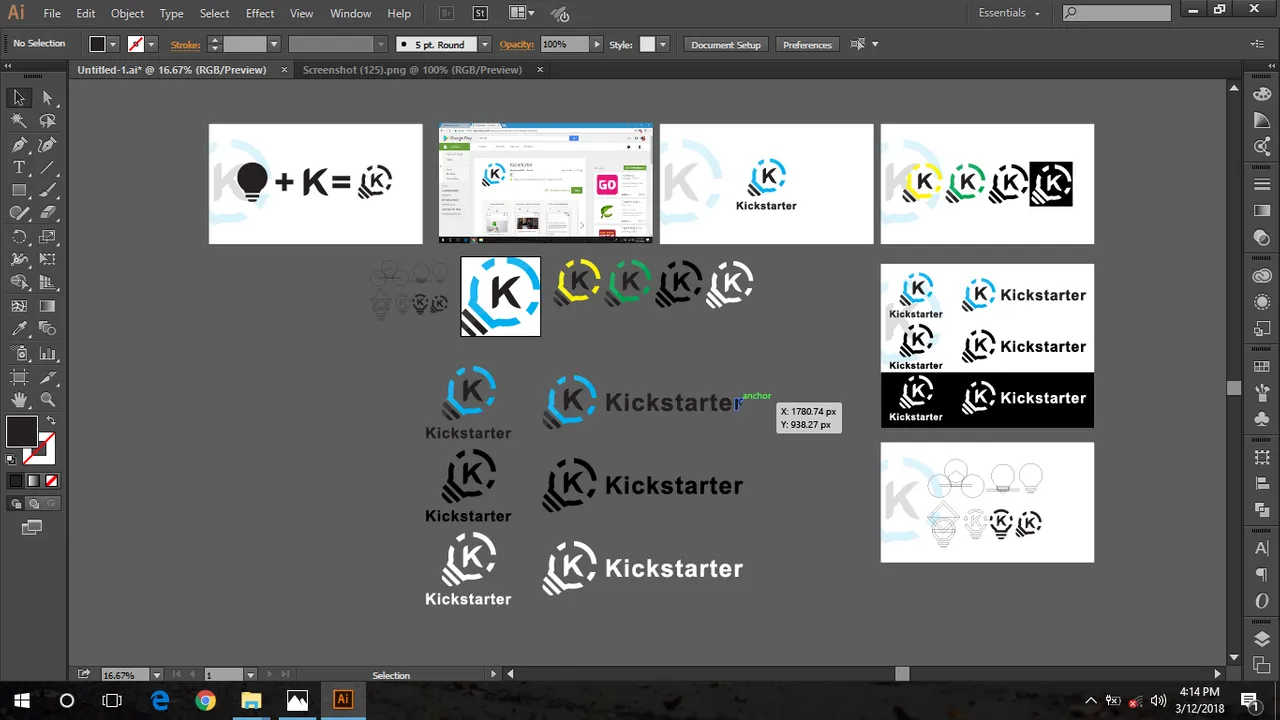
Task: Open the Window menu
Action: coord(351,13)
